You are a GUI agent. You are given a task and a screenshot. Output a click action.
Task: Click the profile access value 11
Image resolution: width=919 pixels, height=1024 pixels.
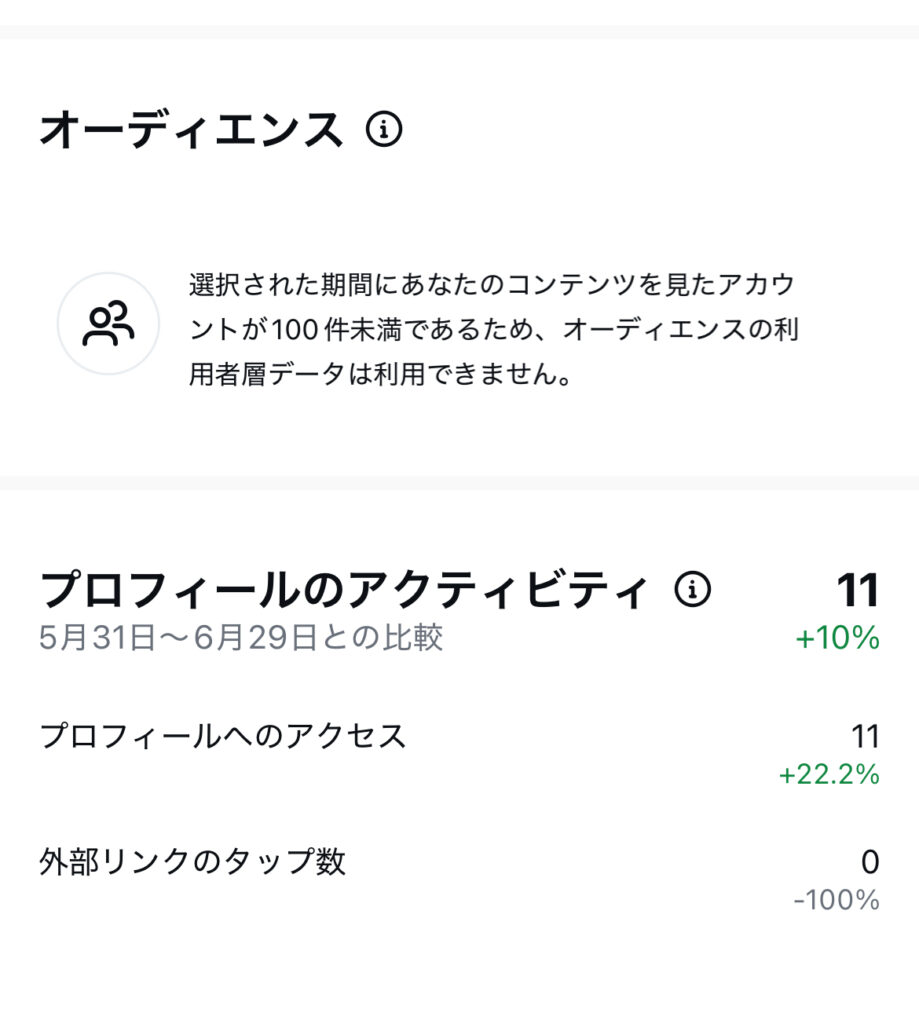coord(864,737)
